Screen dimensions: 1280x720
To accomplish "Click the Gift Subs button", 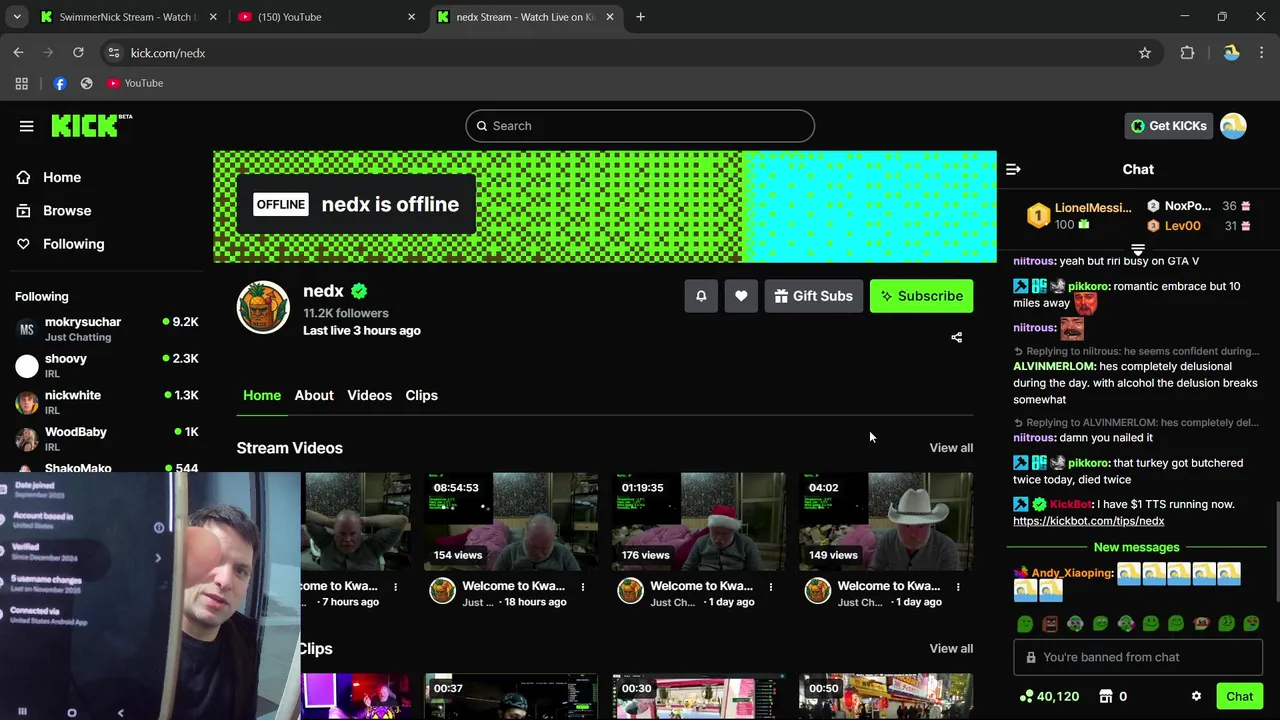I will pos(813,296).
